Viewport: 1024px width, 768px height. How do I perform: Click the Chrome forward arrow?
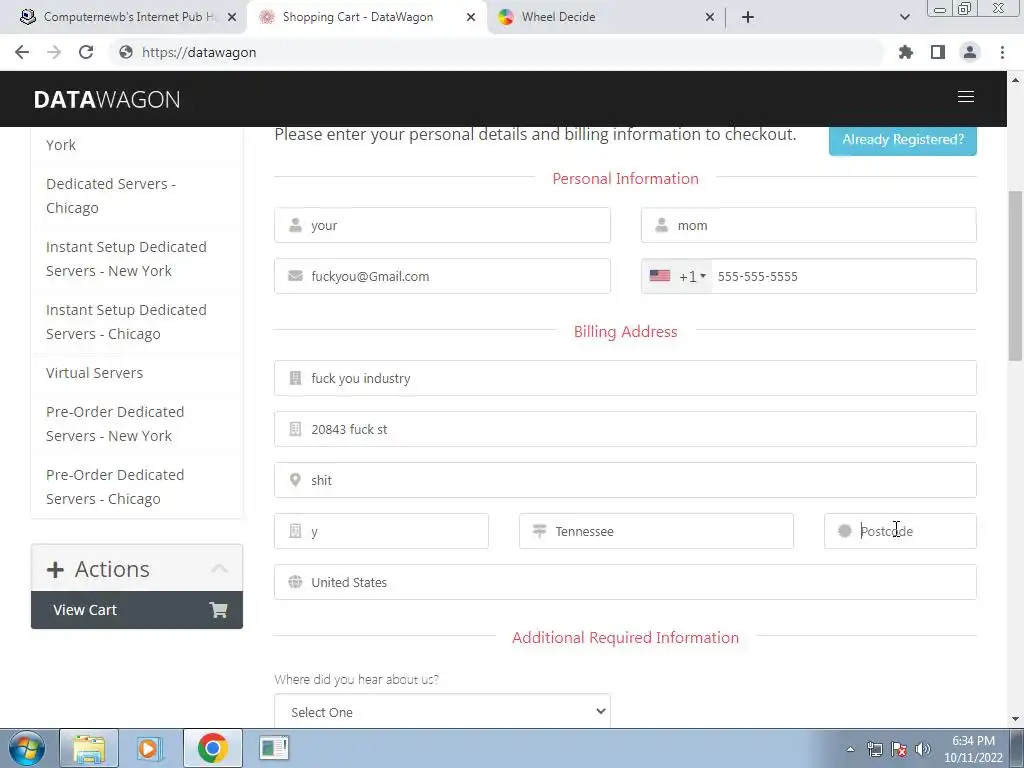click(x=54, y=52)
